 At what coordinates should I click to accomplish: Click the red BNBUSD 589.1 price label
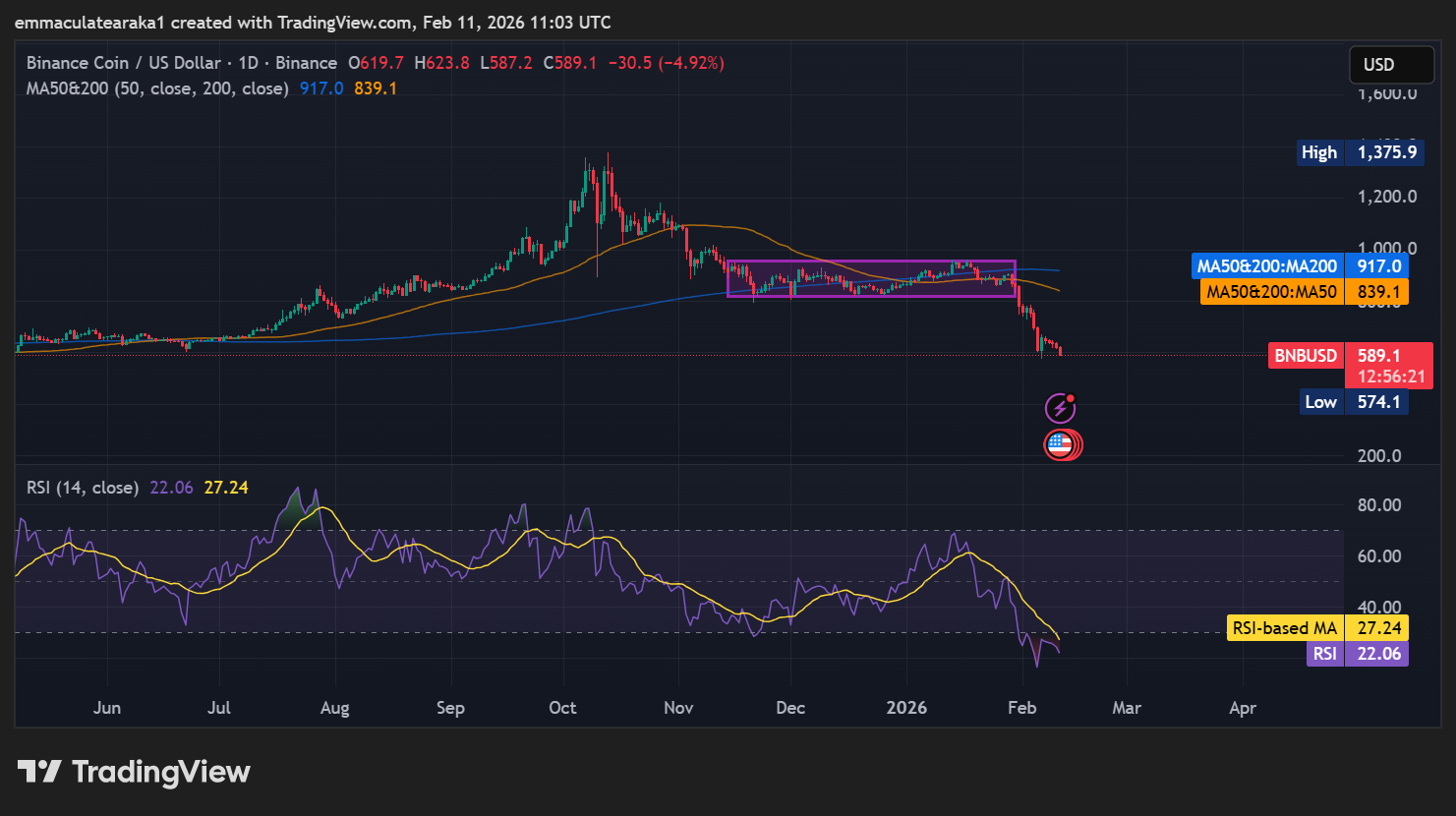[x=1349, y=356]
